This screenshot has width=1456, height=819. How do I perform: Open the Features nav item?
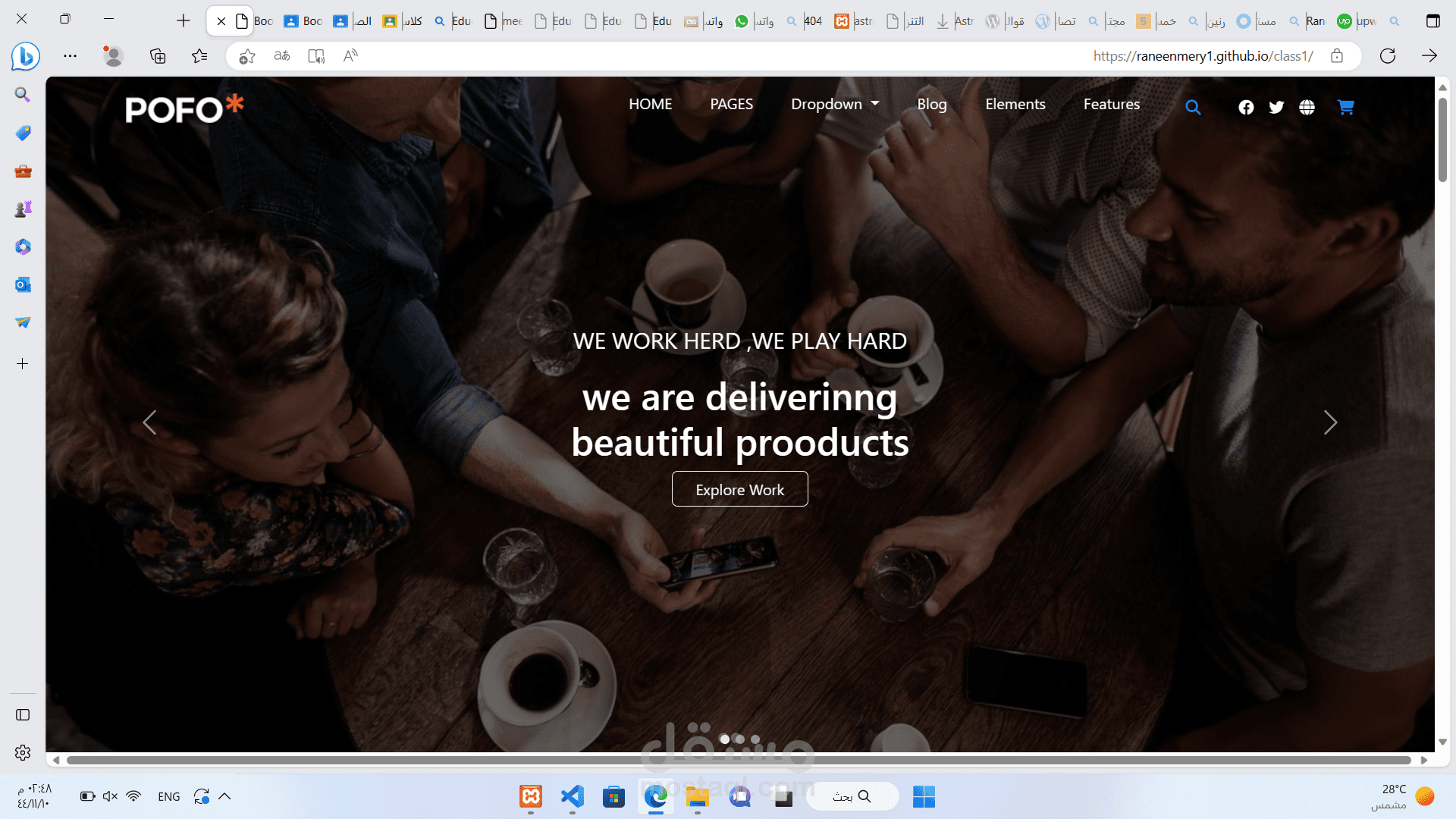coord(1112,105)
